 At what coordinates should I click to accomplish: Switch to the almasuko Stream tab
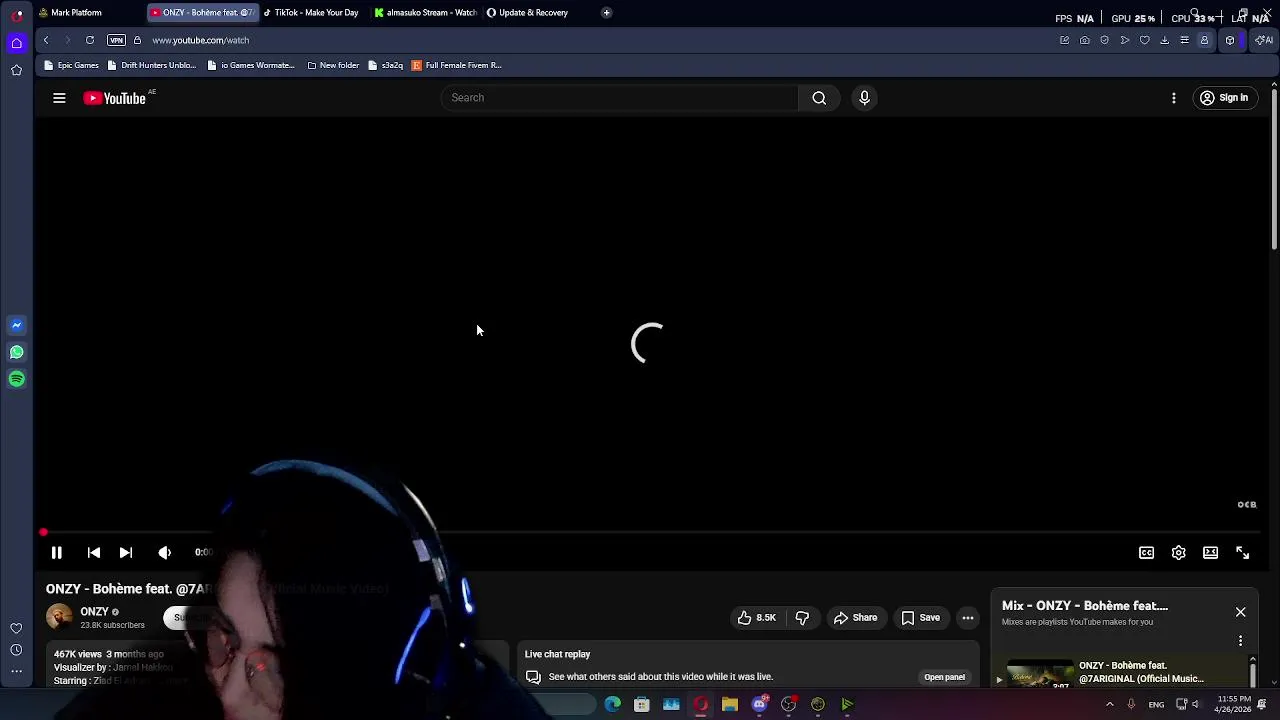[x=426, y=13]
